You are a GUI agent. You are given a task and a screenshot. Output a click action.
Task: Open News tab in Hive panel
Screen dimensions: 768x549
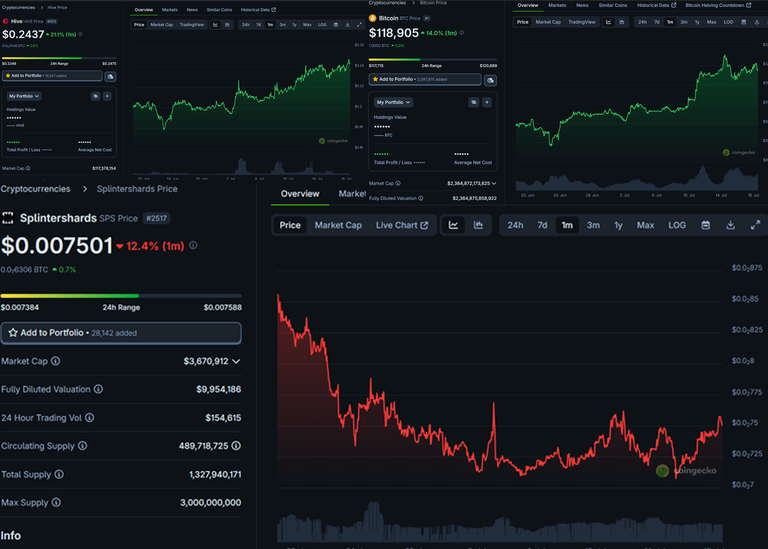pyautogui.click(x=192, y=10)
